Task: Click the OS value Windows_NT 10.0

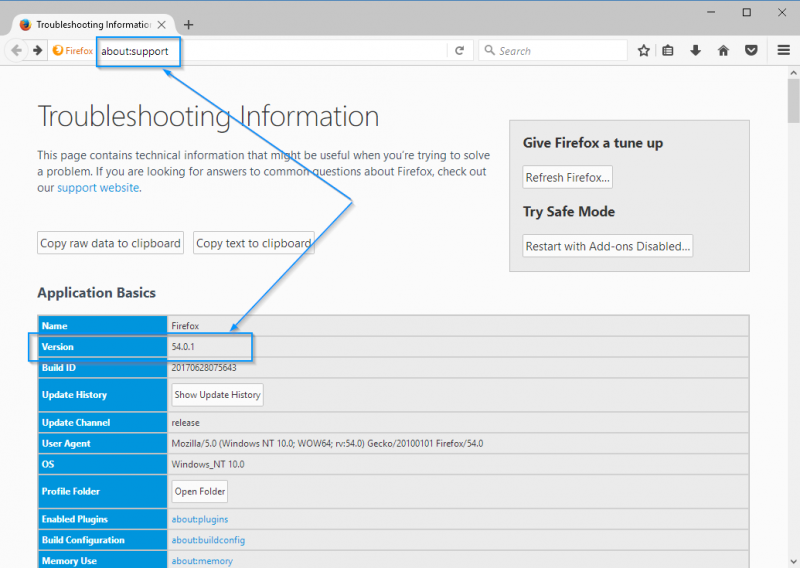Action: [x=208, y=464]
